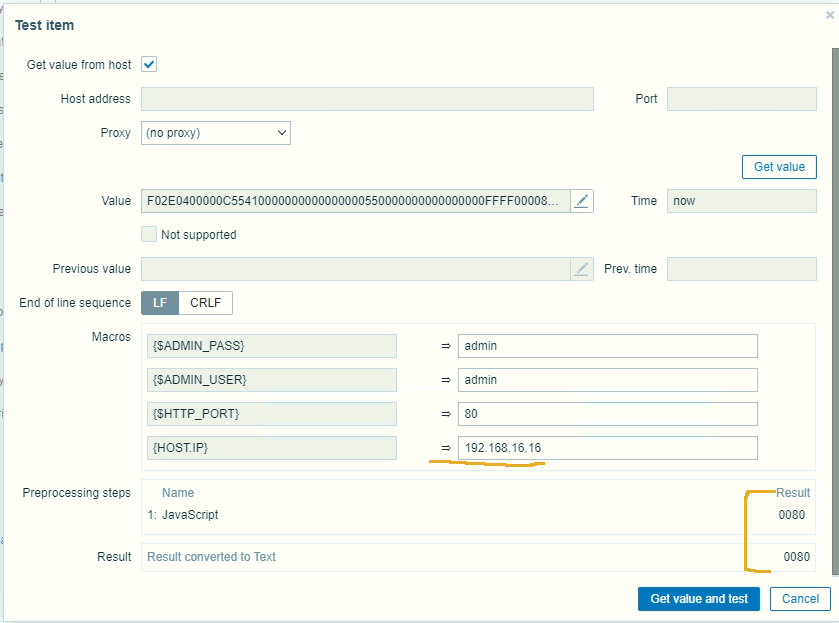Click Get value and test button
839x623 pixels.
point(698,599)
